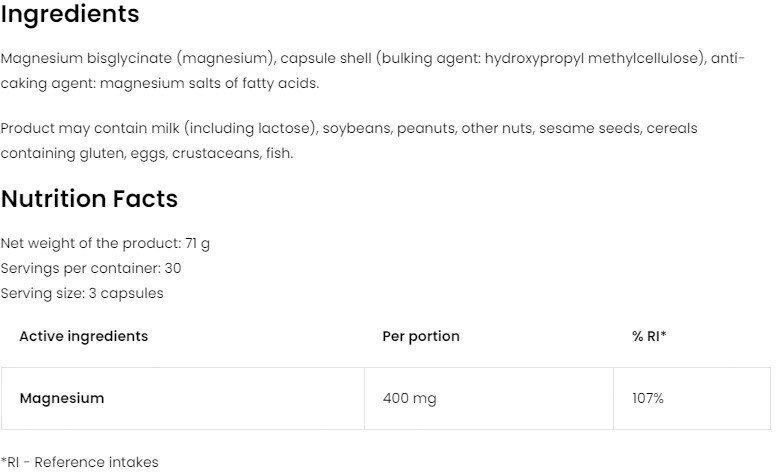The width and height of the screenshot is (776, 472).
Task: Click the "Active ingredients" column header
Action: [83, 336]
